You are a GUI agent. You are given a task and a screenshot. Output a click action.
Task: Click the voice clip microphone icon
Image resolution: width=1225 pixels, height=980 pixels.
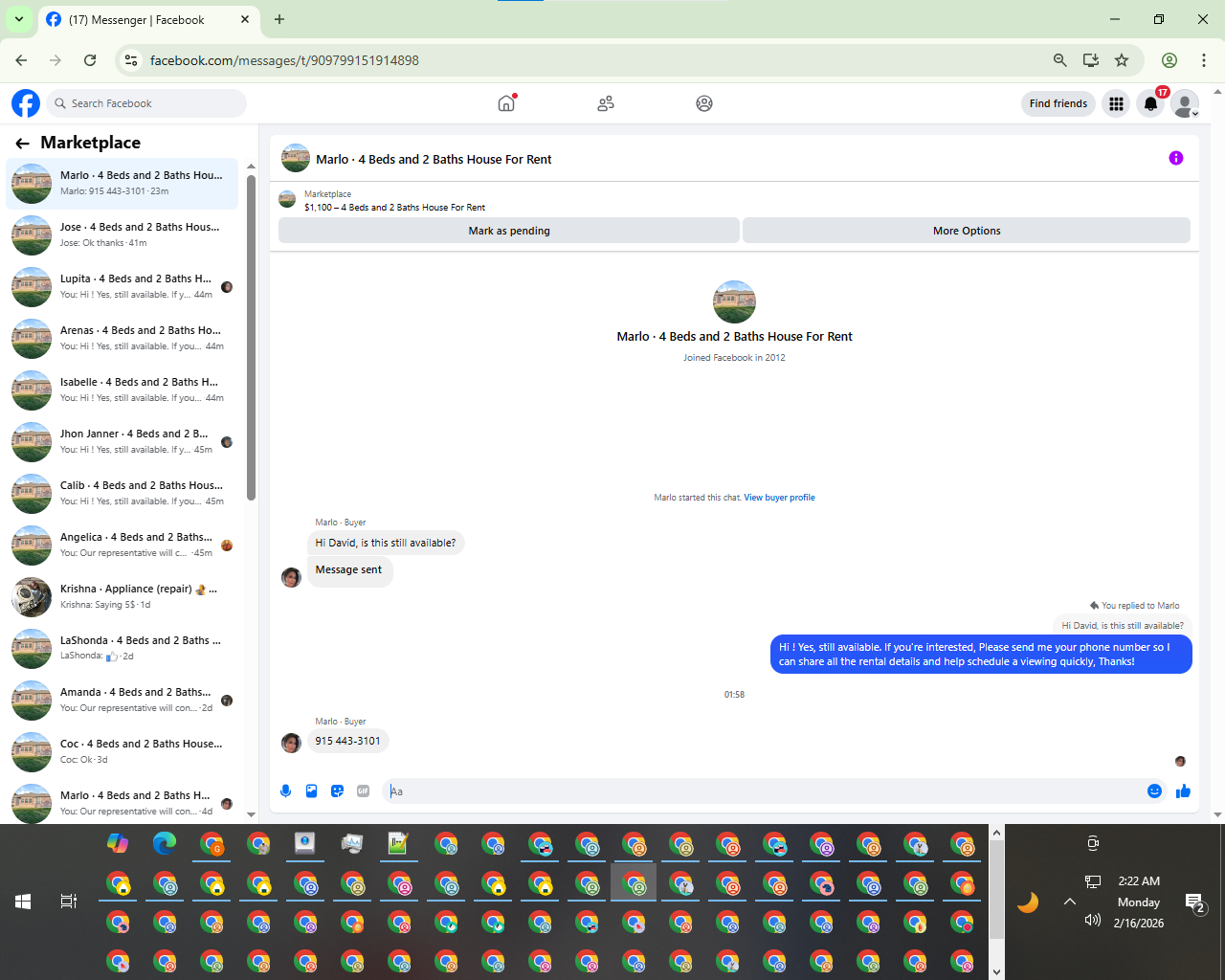[x=285, y=791]
